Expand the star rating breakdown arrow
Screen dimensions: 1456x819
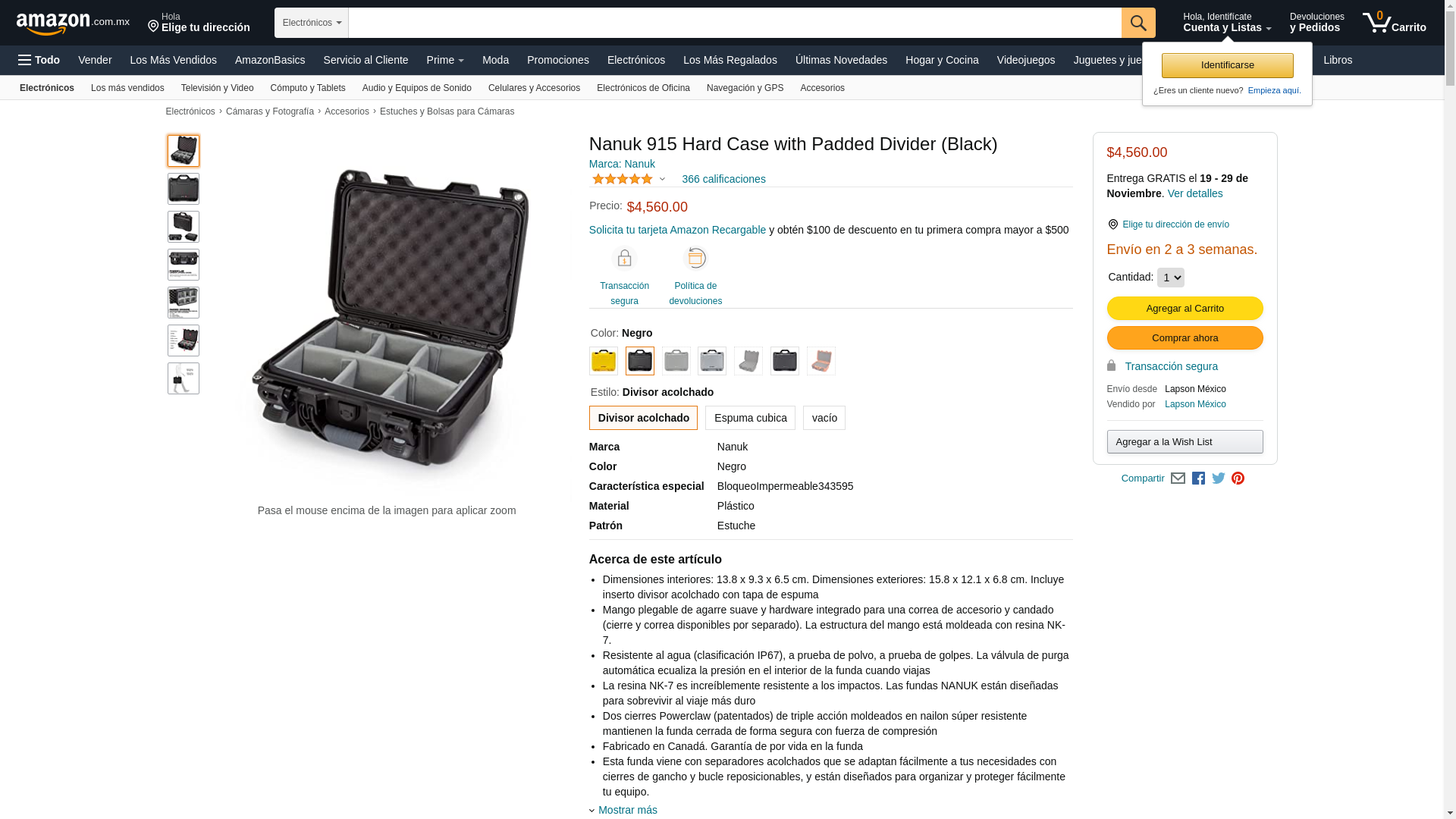[662, 180]
